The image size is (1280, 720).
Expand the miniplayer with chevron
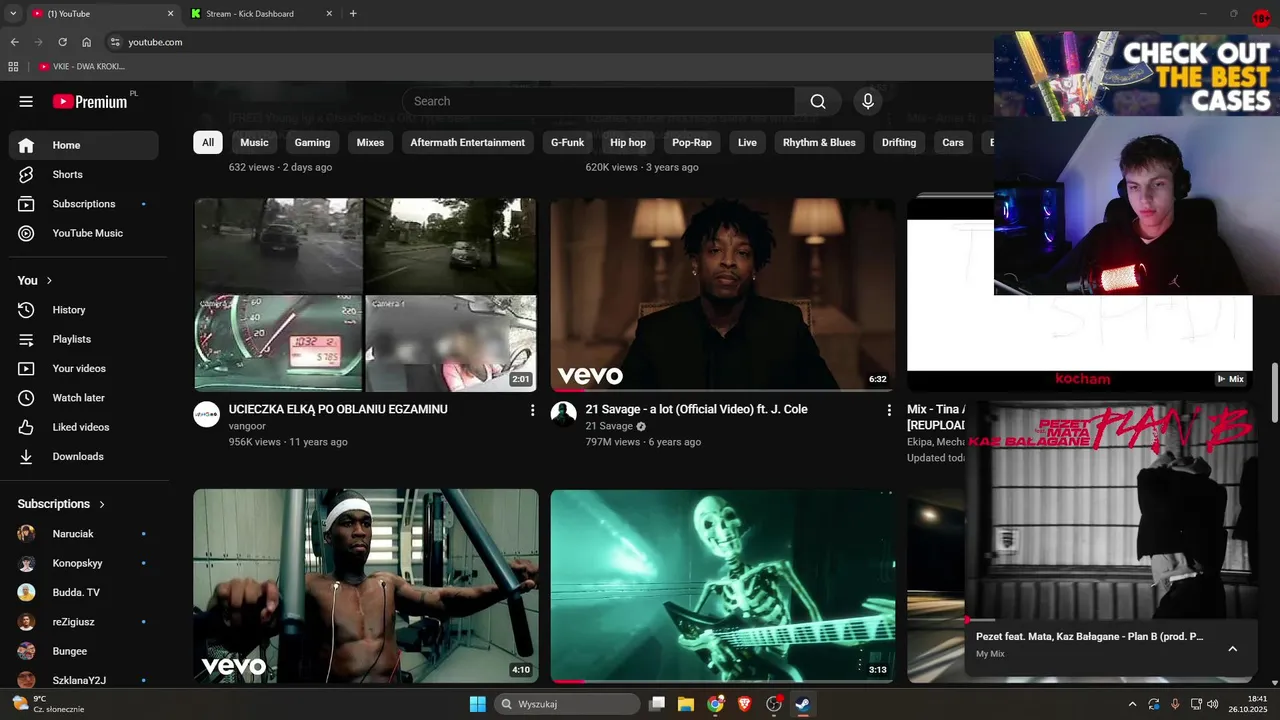click(x=1232, y=648)
